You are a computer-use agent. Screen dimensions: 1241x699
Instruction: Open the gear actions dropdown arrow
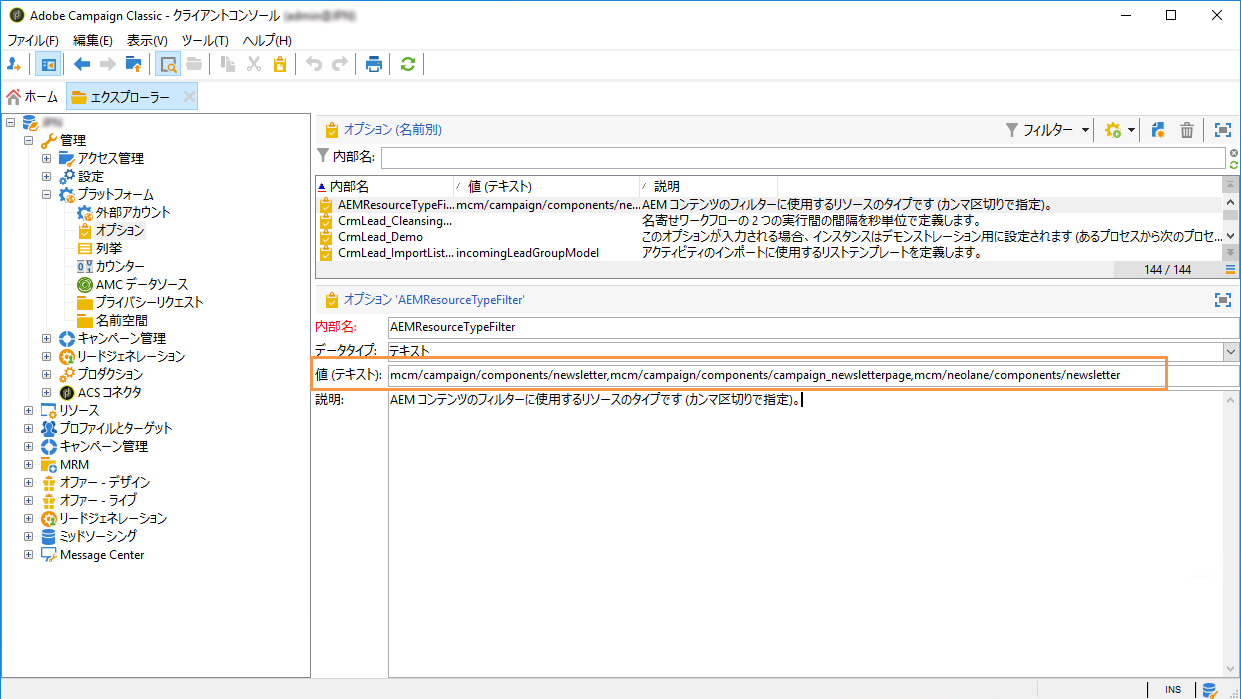coord(1131,130)
